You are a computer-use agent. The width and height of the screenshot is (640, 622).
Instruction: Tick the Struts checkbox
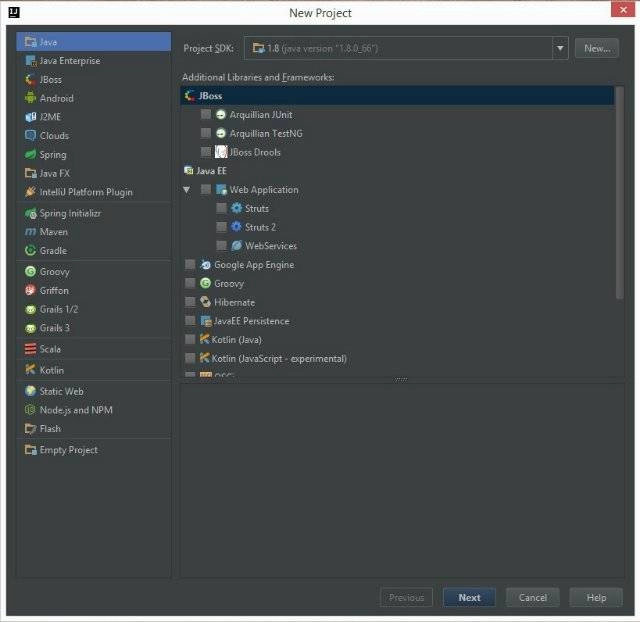221,208
